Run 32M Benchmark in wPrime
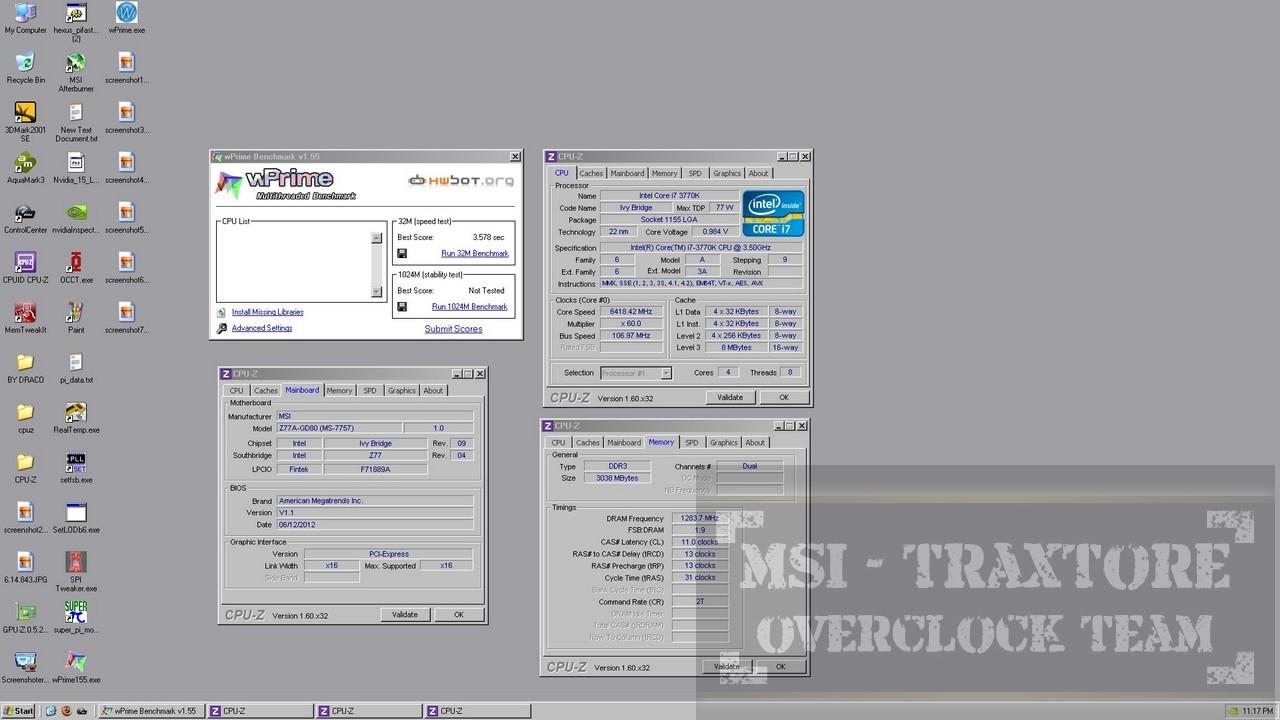This screenshot has width=1280, height=720. pos(475,254)
